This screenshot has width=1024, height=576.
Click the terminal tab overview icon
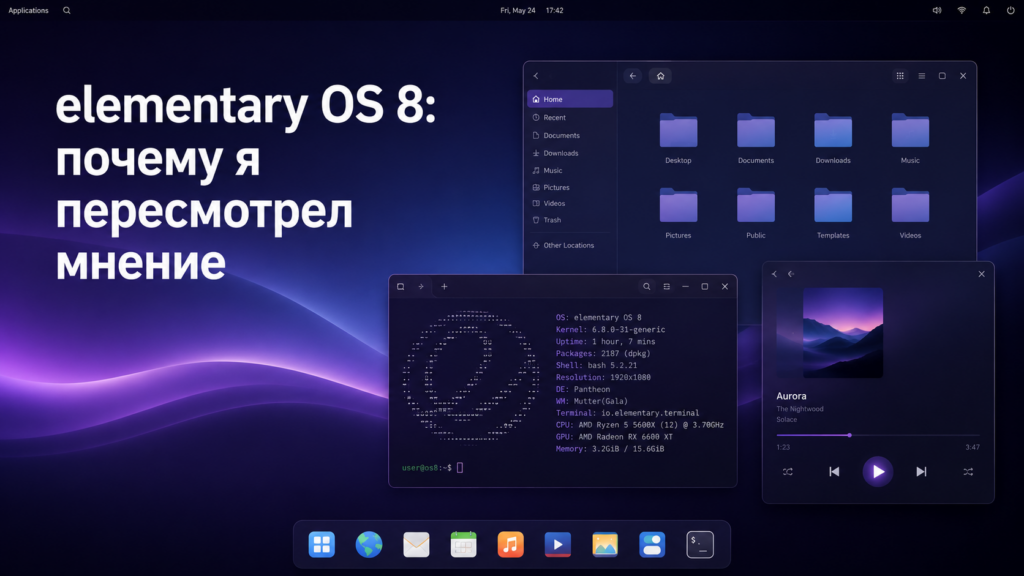(400, 287)
